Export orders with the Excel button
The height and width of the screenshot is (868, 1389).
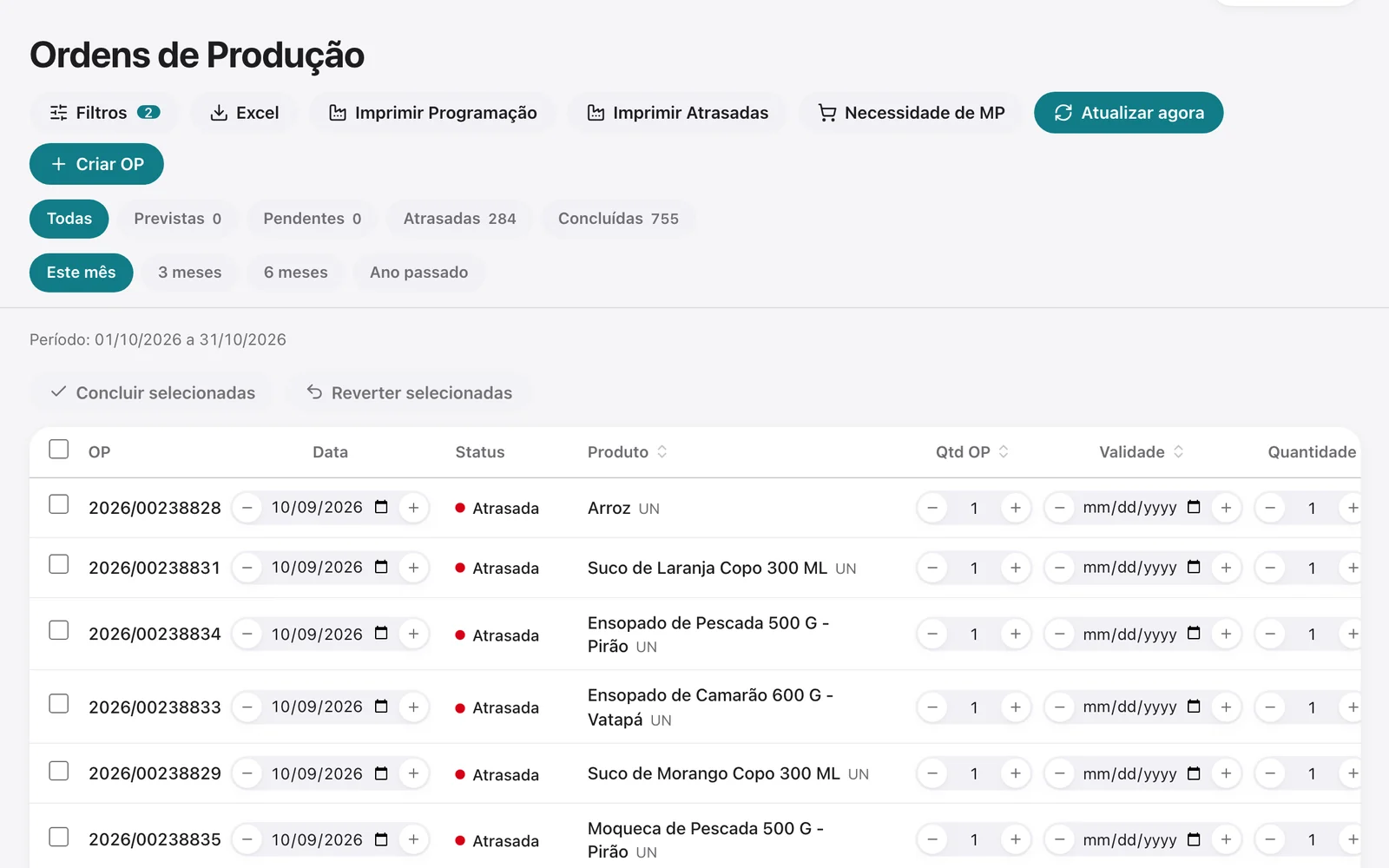click(245, 113)
